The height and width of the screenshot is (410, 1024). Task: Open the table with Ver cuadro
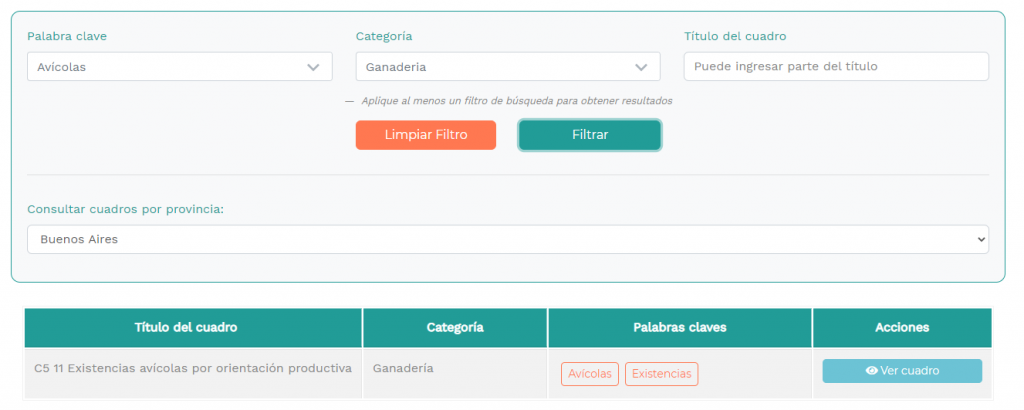click(902, 371)
